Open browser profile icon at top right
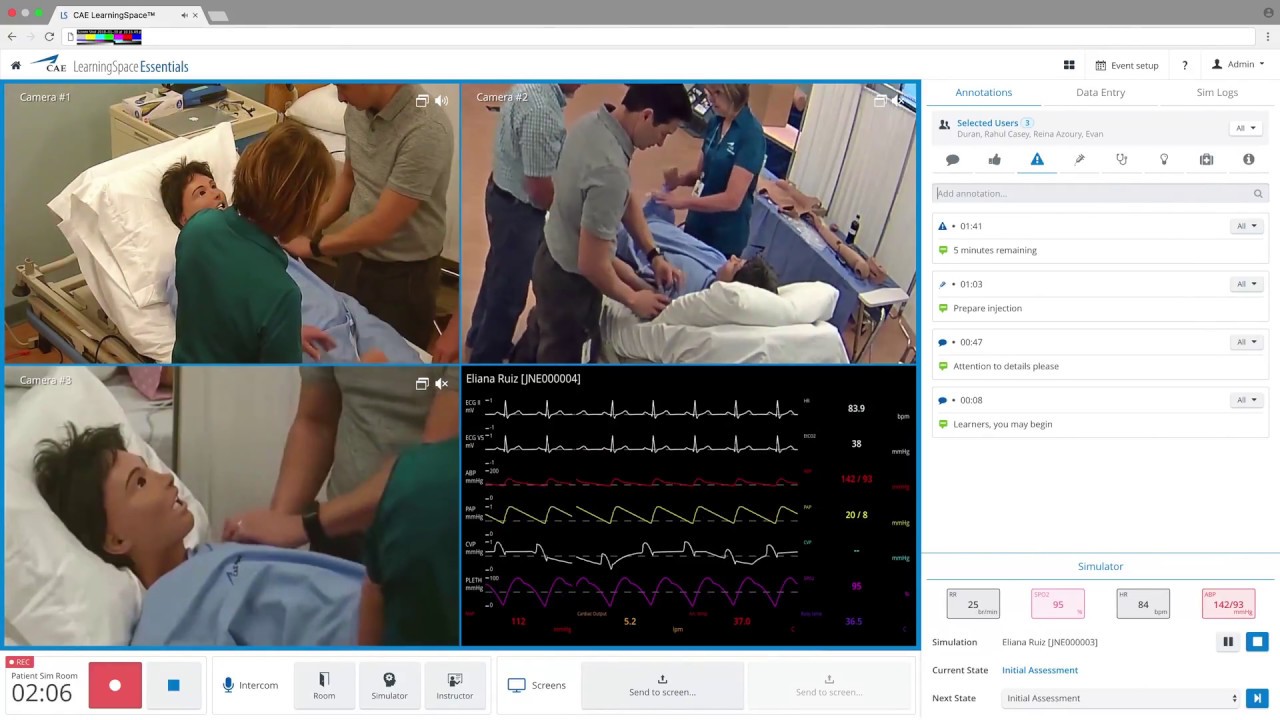 (1269, 12)
